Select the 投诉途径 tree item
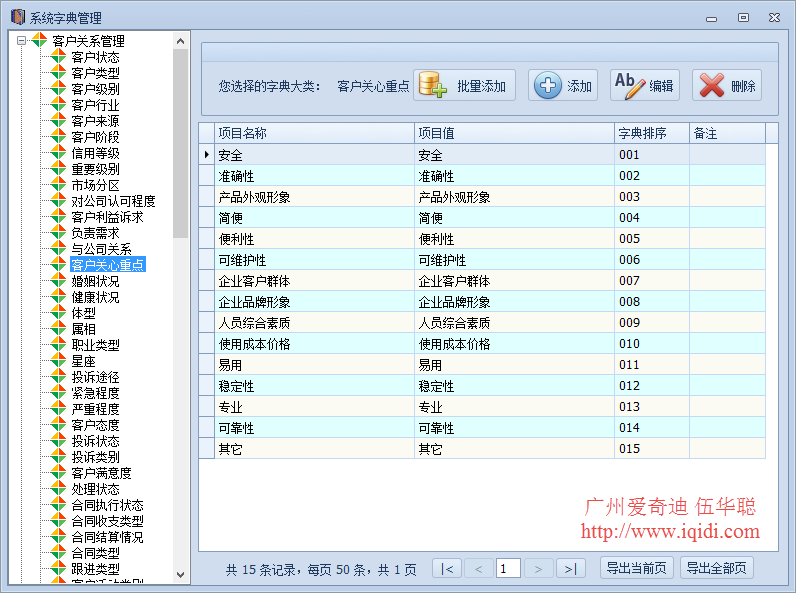 point(95,377)
